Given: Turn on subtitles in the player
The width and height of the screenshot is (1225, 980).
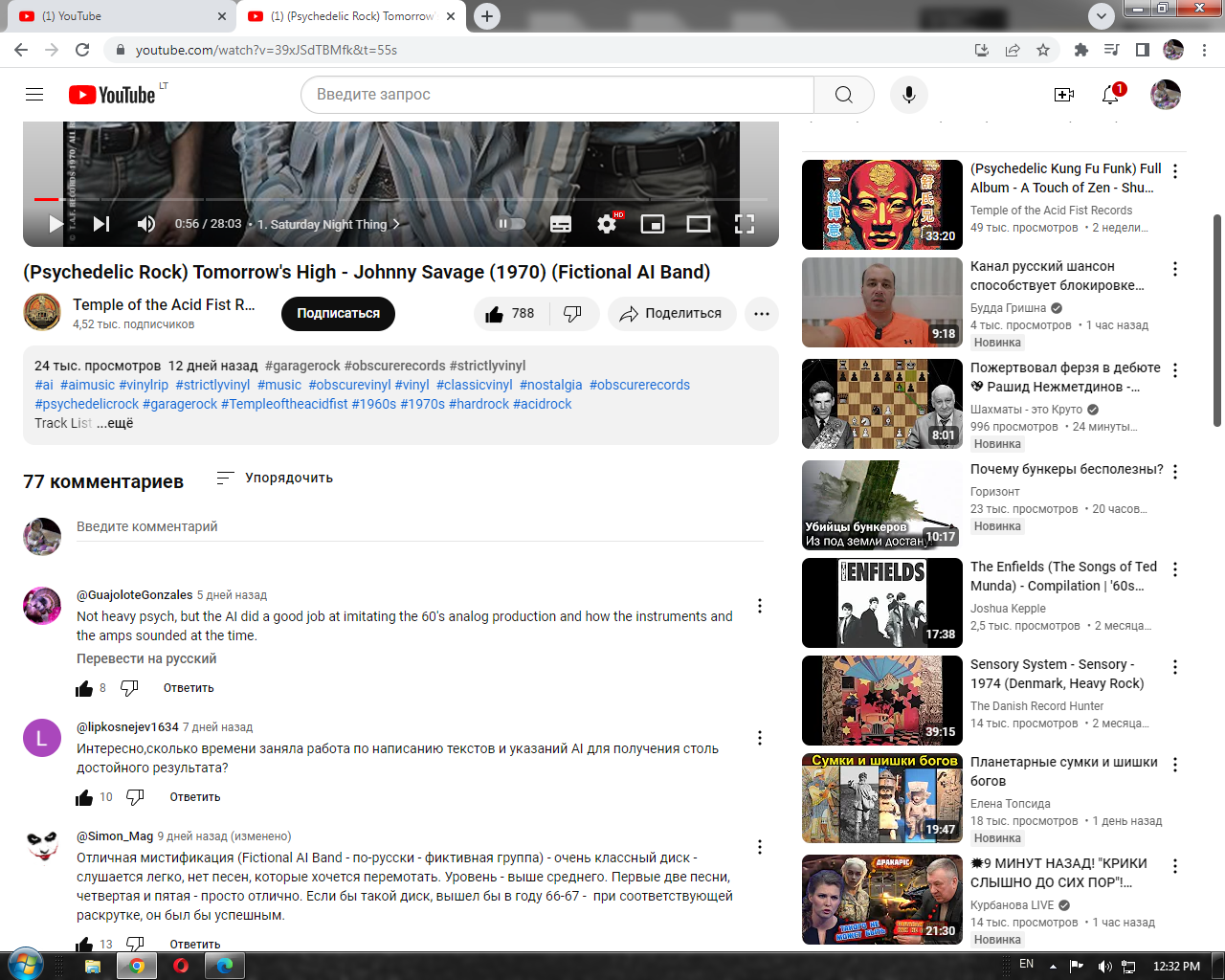Looking at the screenshot, I should 561,224.
